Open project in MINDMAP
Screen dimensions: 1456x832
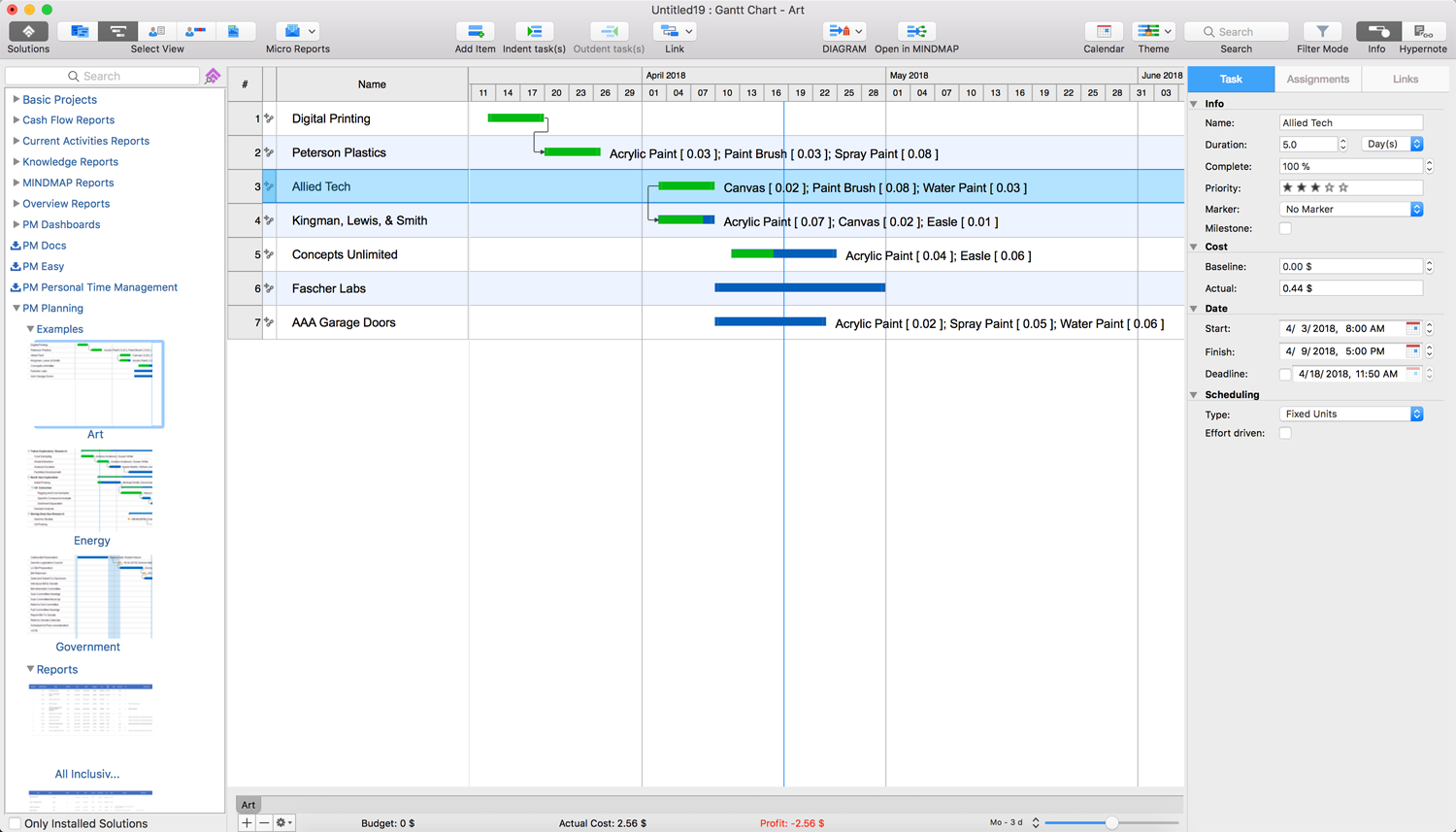coord(916,32)
